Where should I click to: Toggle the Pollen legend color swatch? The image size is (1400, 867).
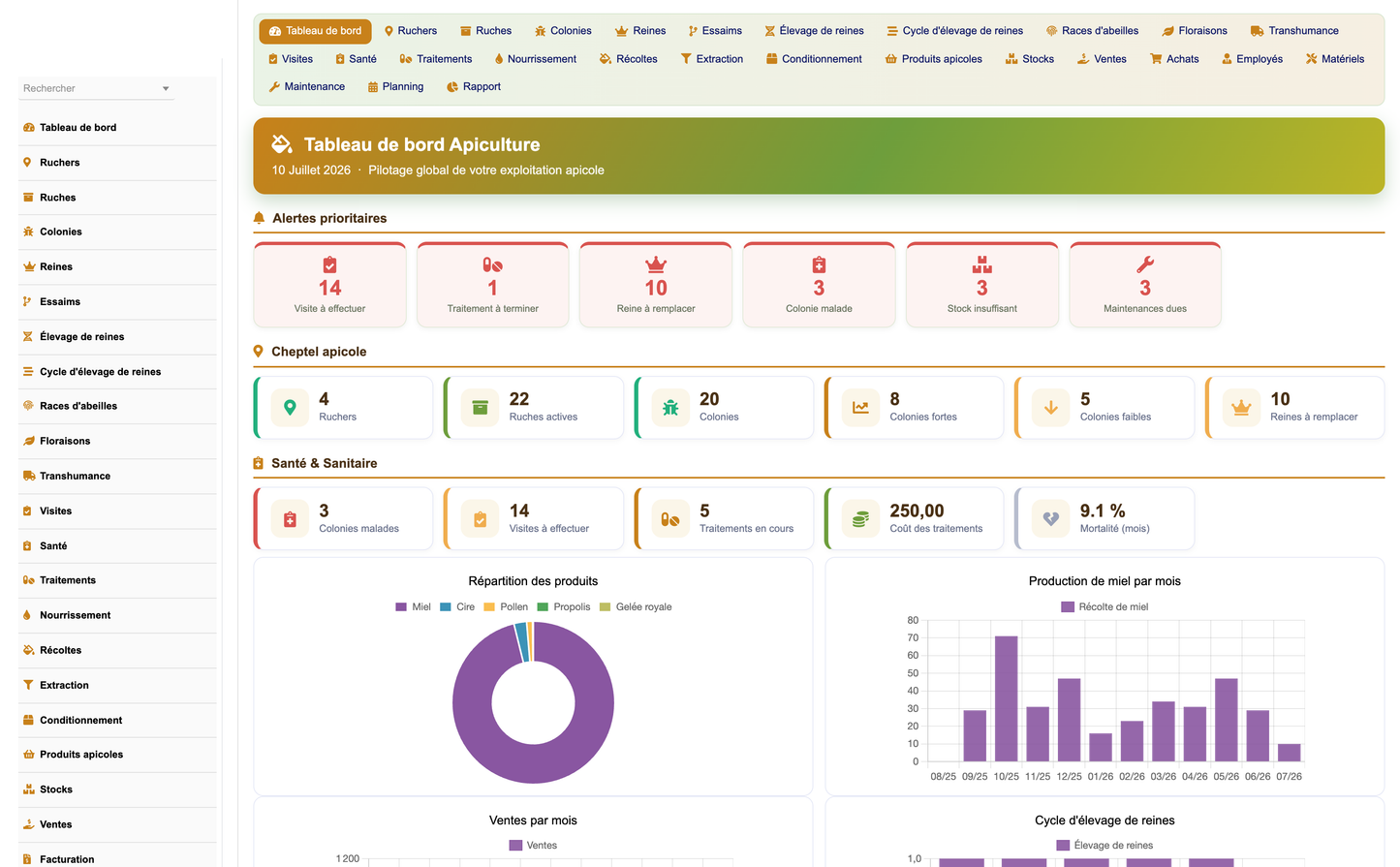489,607
